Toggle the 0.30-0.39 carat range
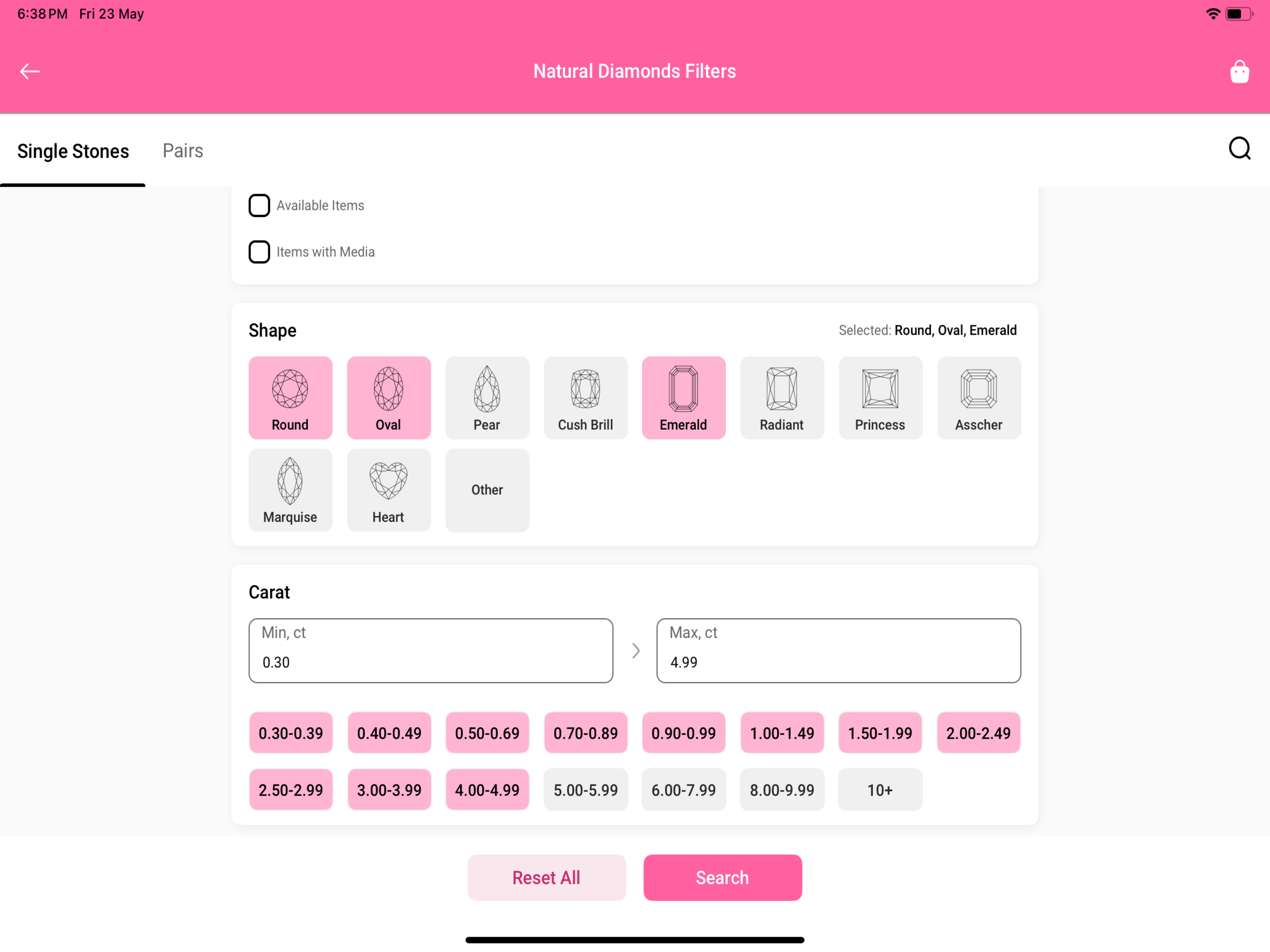Screen dimensions: 1270x952 pos(291,733)
